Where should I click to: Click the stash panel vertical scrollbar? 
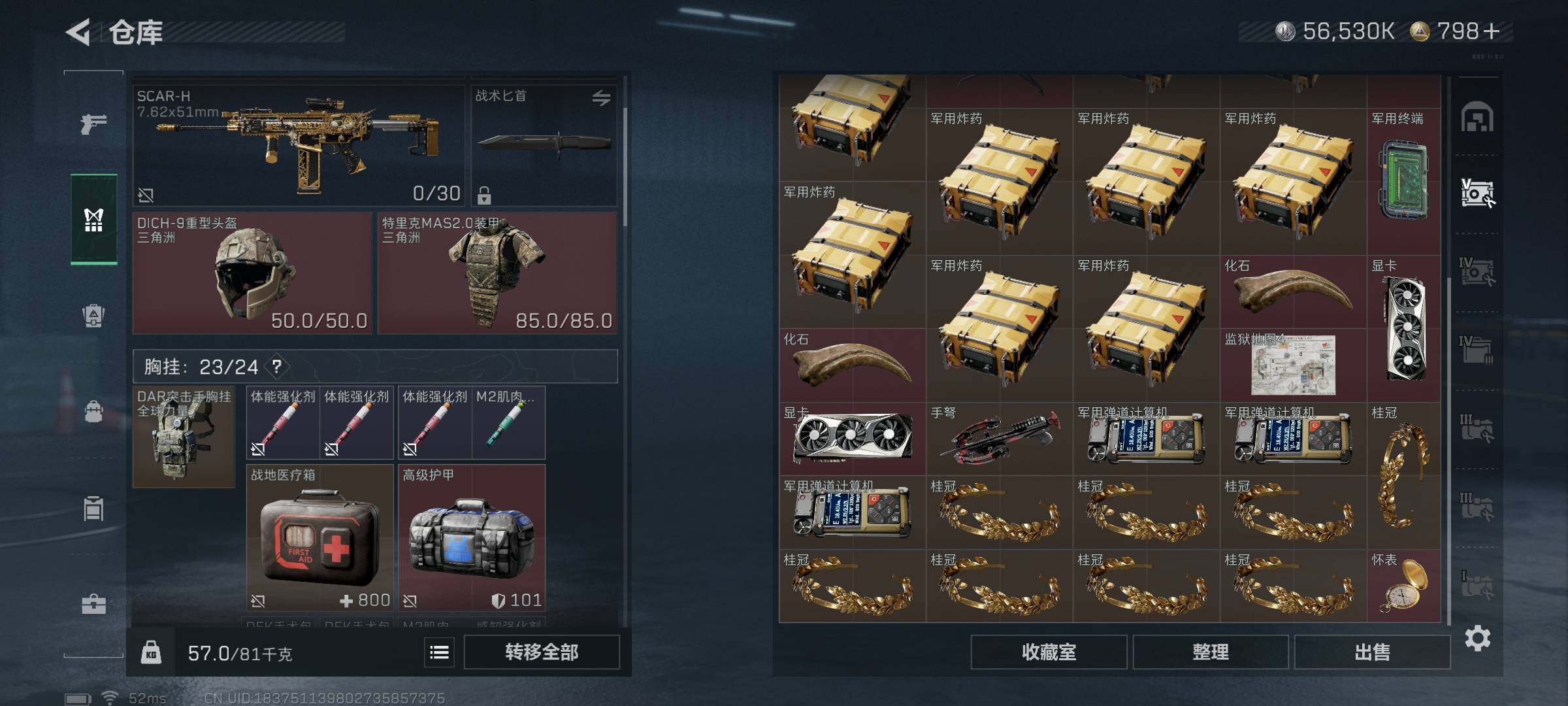(x=1448, y=451)
